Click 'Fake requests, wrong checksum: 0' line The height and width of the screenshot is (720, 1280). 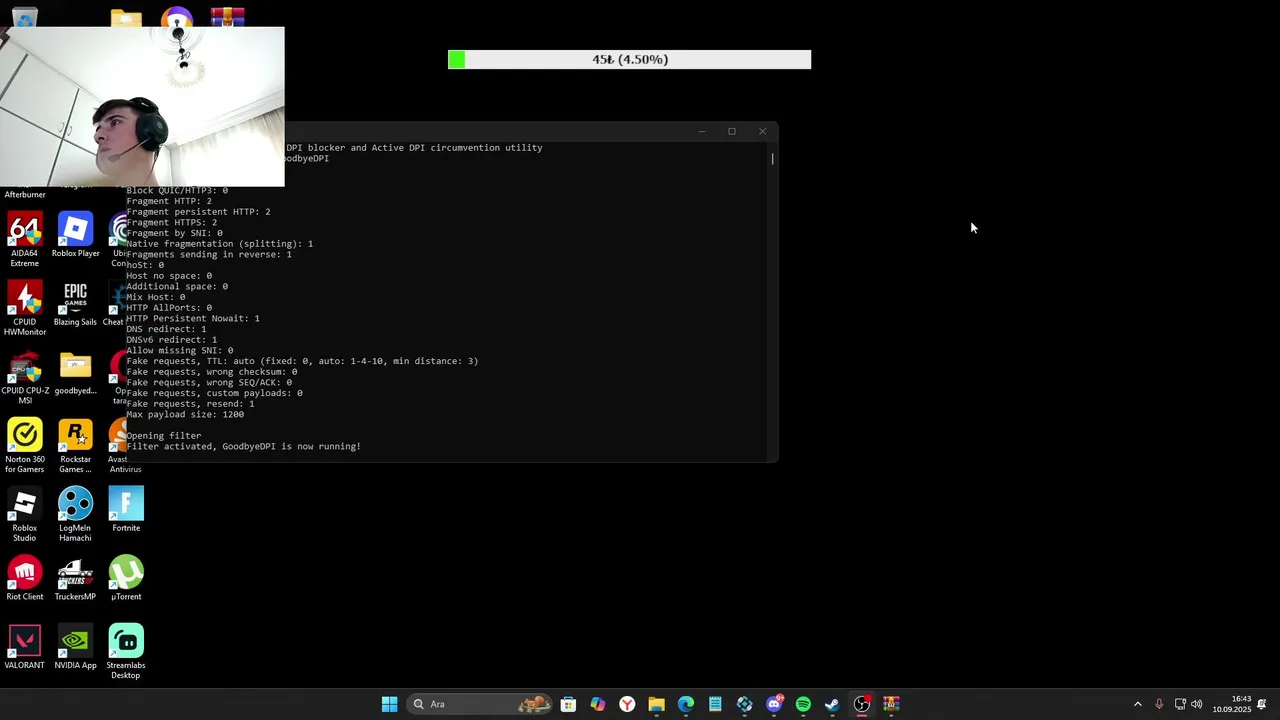212,372
